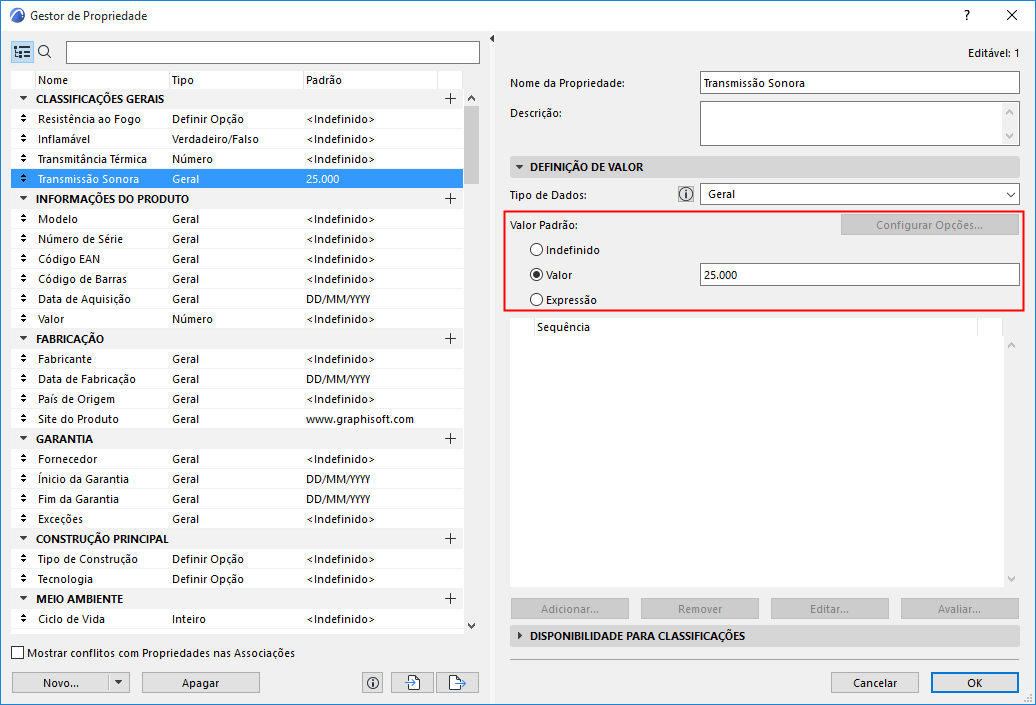Click reorder handle for Site do Produto
1036x705 pixels.
(x=23, y=419)
